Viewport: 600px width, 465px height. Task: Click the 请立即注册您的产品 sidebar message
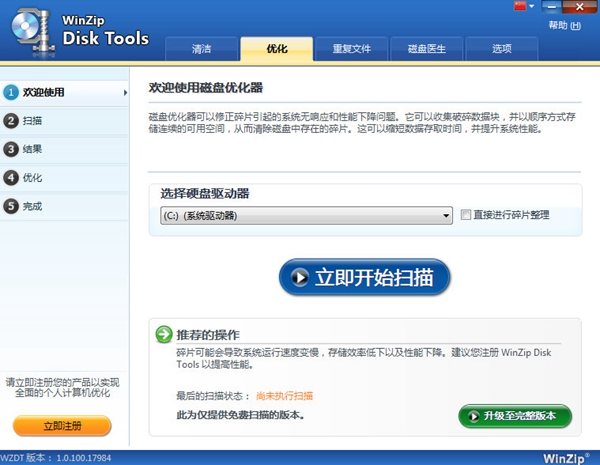coord(62,387)
